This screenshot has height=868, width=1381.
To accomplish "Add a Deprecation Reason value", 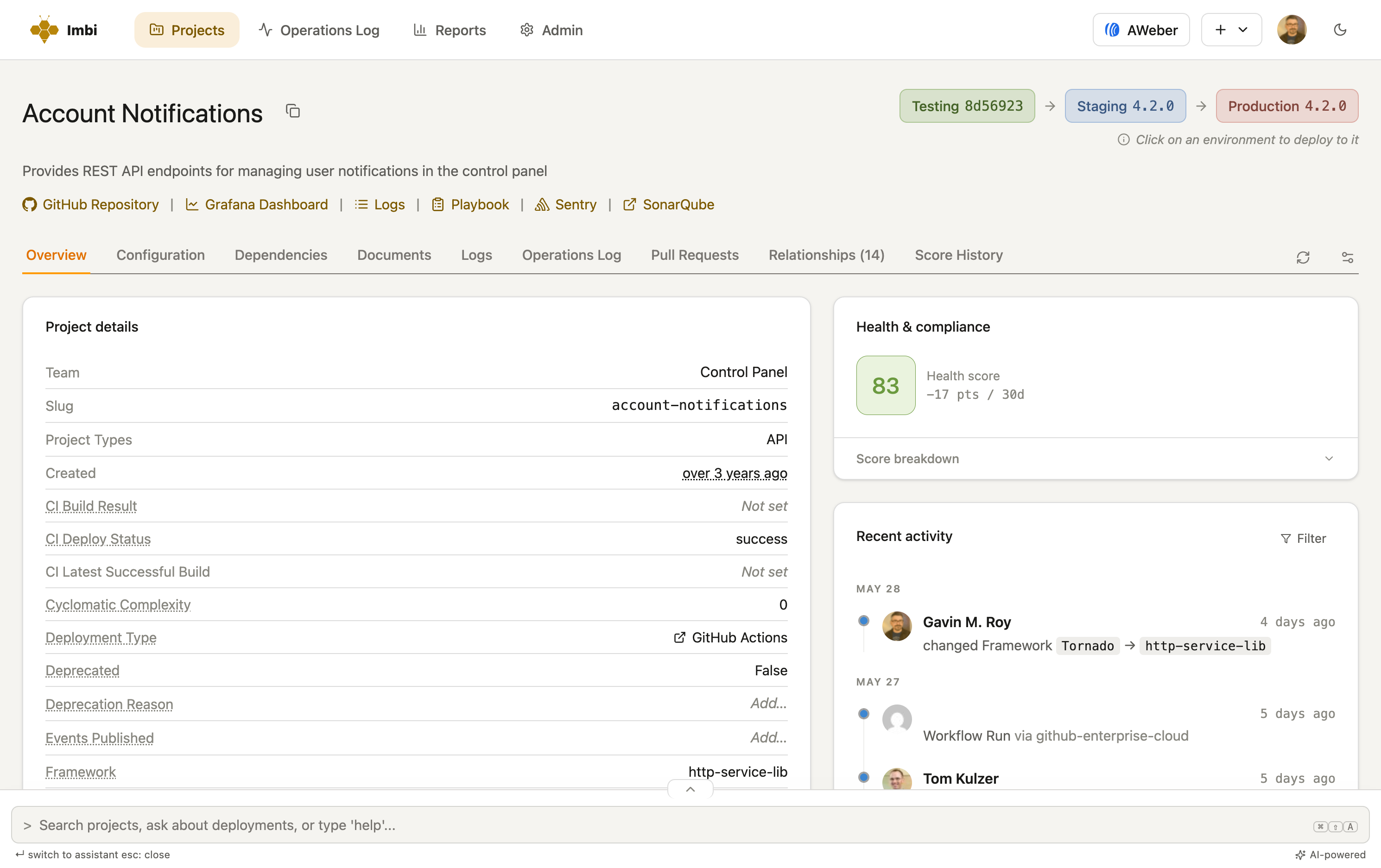I will [x=768, y=704].
